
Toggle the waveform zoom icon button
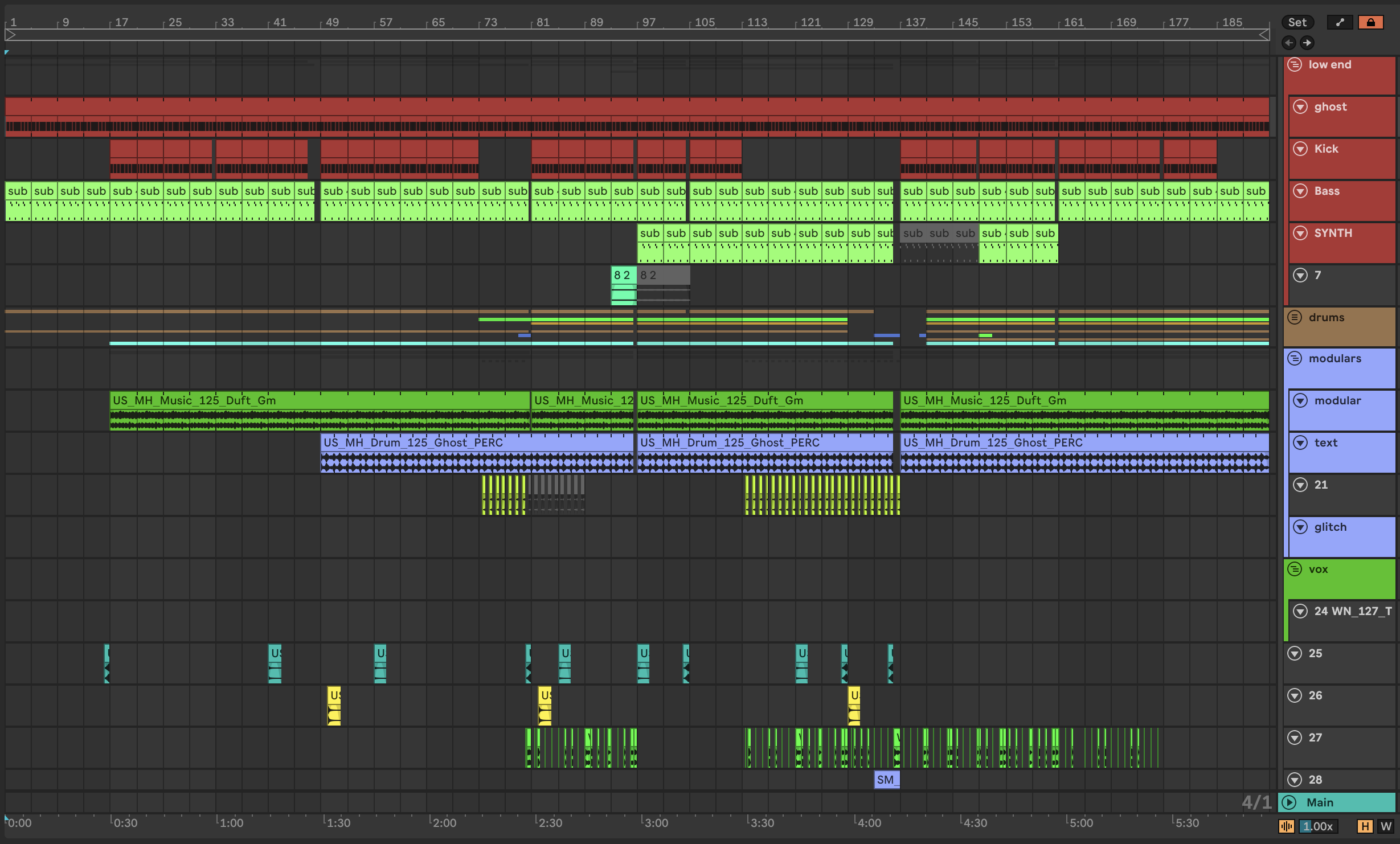(x=1286, y=826)
